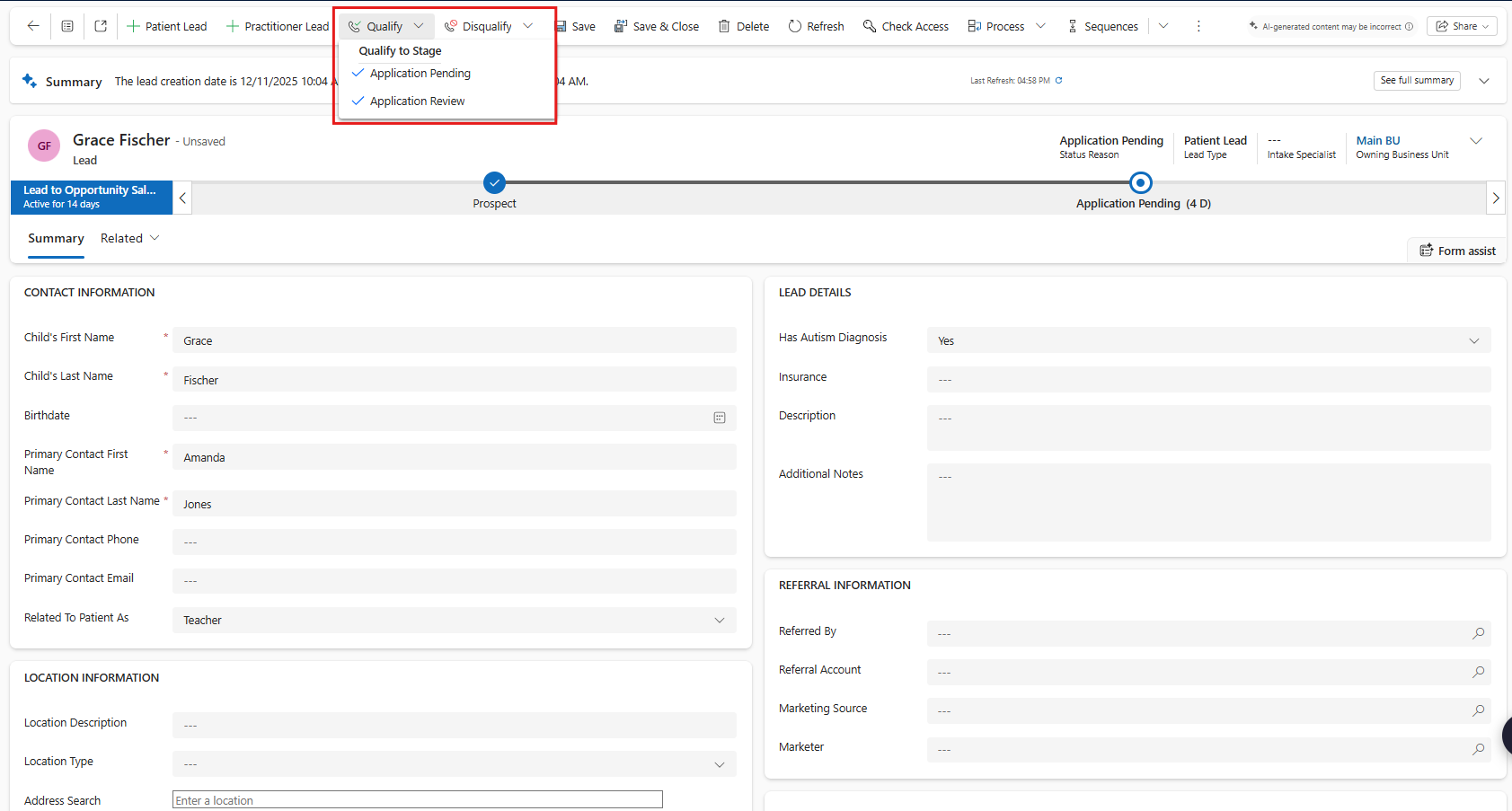Screen dimensions: 1512x811
Task: Click the Address Search input field
Action: (x=417, y=800)
